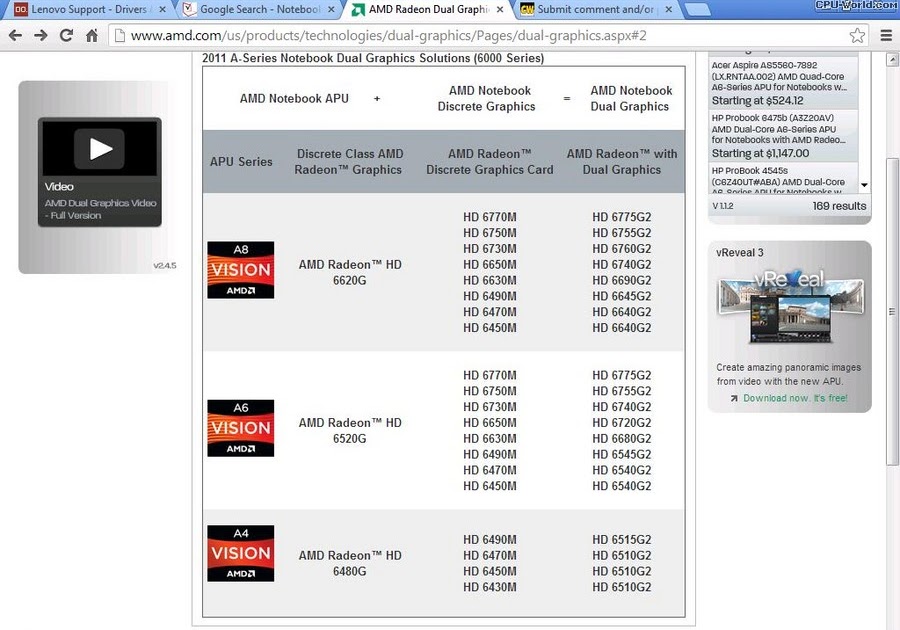Open the browser home page icon

click(x=92, y=36)
